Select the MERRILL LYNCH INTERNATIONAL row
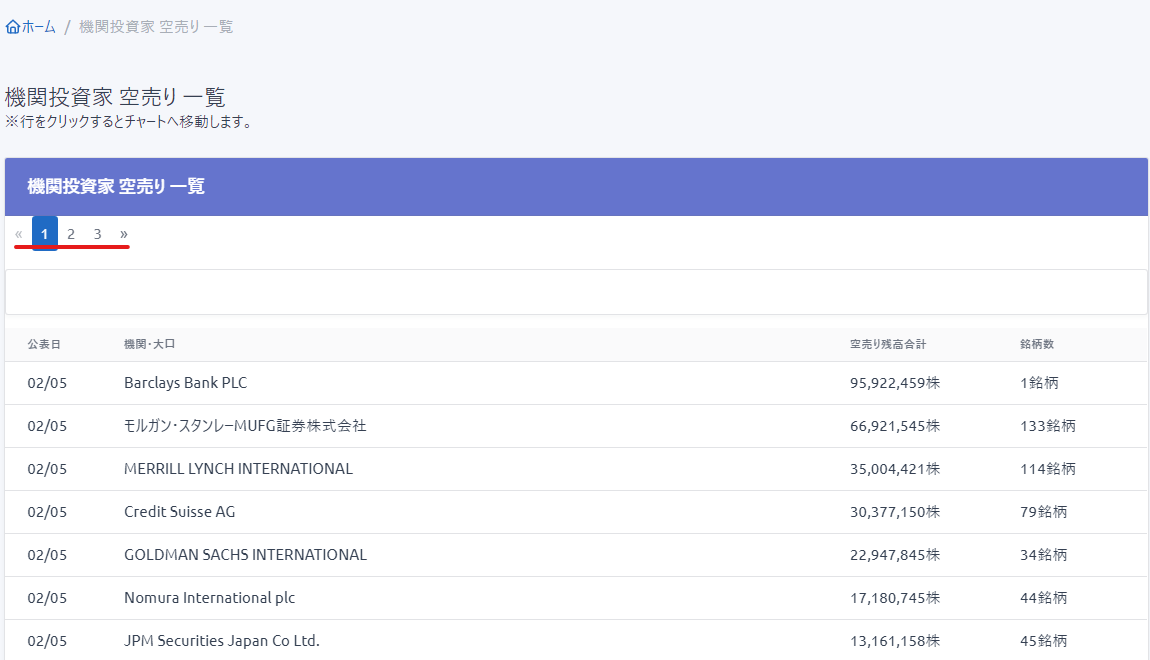Viewport: 1150px width, 660px height. click(x=238, y=469)
